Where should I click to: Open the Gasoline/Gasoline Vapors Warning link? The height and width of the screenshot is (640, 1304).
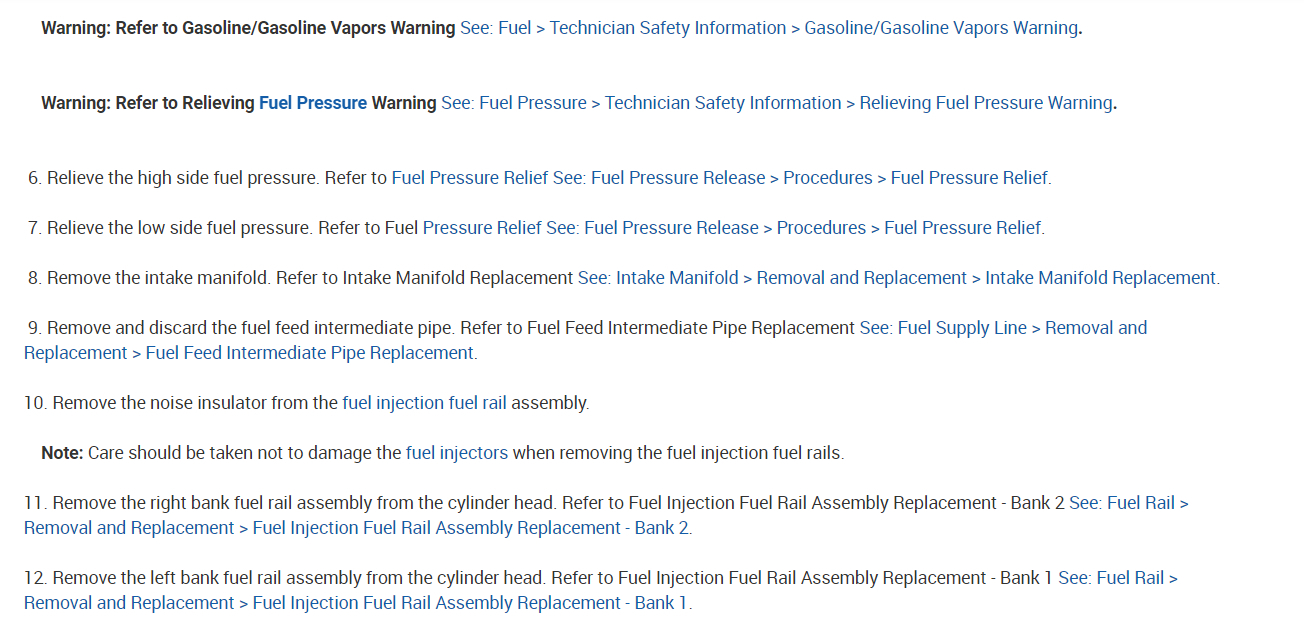tap(770, 28)
